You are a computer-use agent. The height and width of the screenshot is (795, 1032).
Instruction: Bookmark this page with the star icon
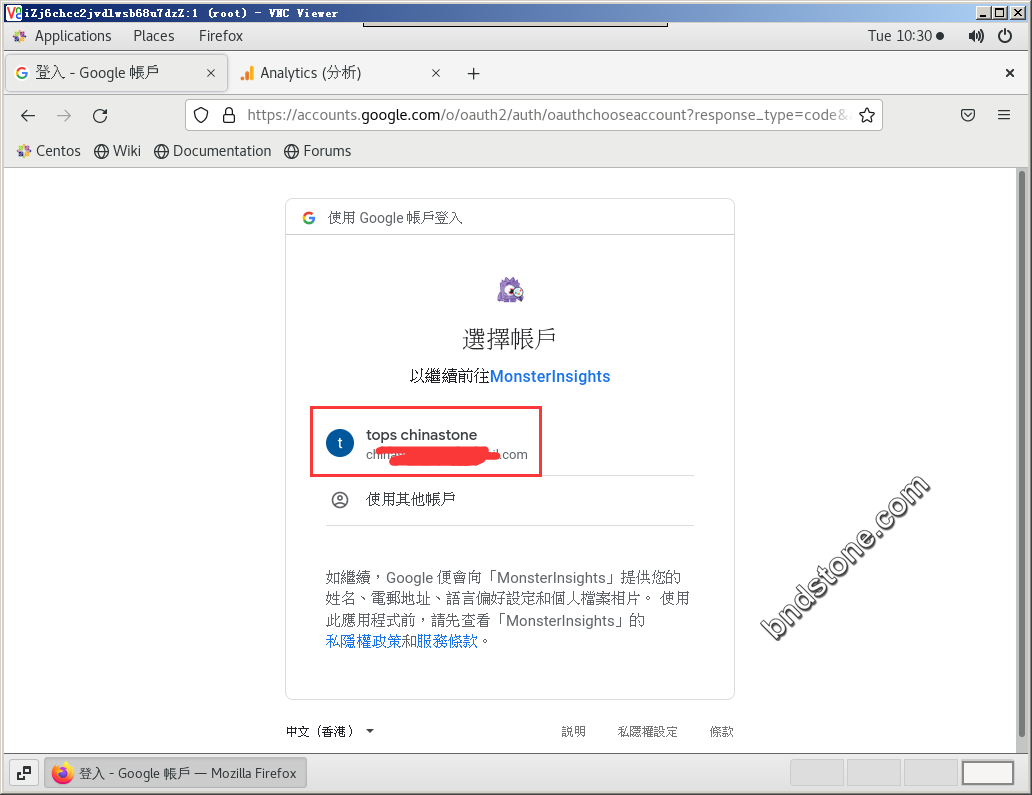867,115
